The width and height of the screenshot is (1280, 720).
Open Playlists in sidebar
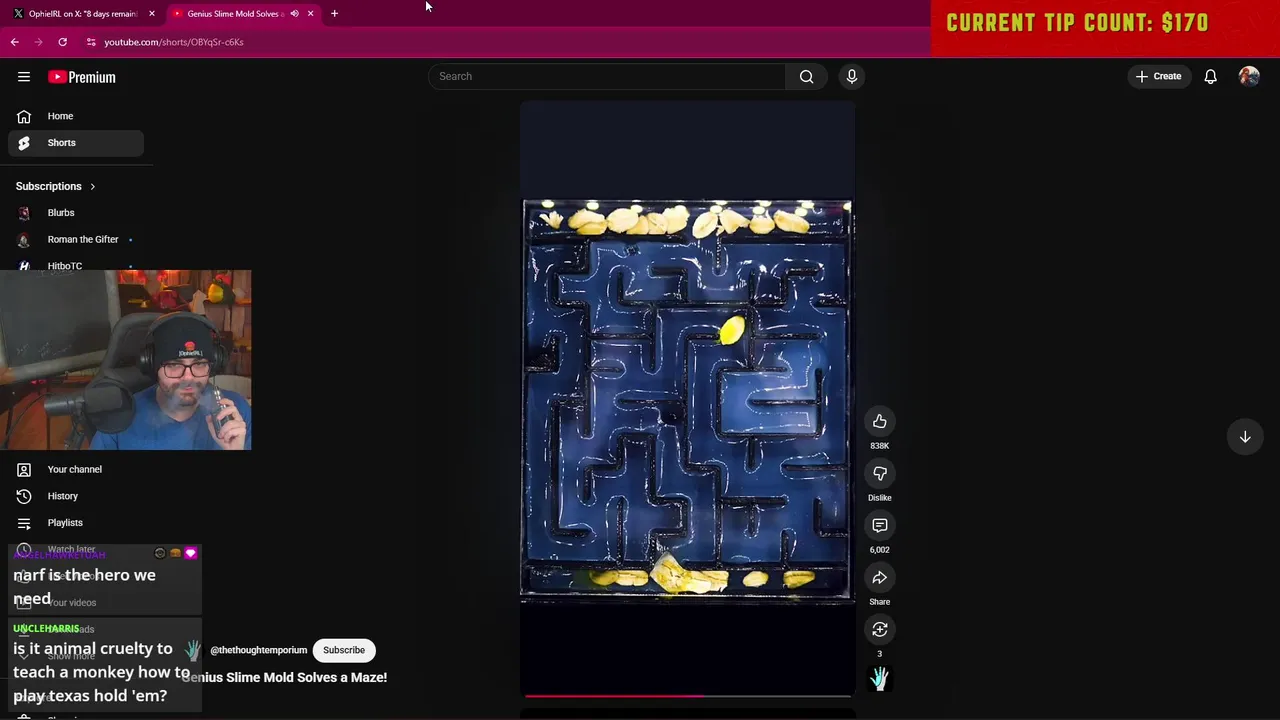tap(76, 523)
